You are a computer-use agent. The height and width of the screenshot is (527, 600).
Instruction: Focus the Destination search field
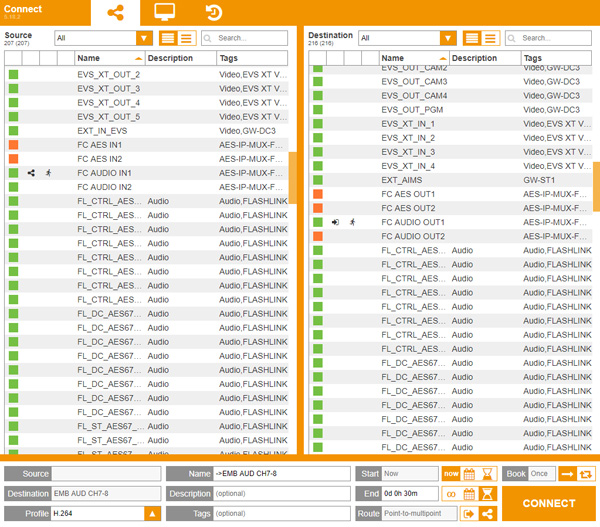[x=548, y=38]
